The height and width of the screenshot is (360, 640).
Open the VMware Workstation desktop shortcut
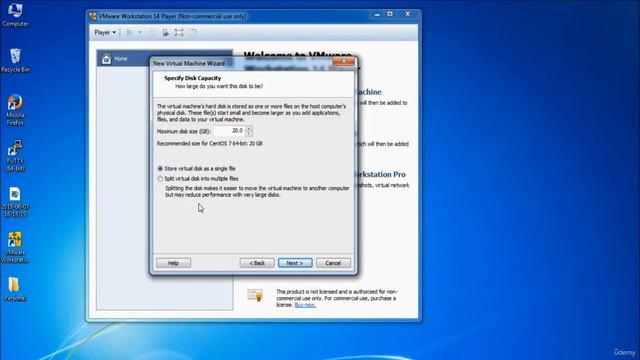15,247
